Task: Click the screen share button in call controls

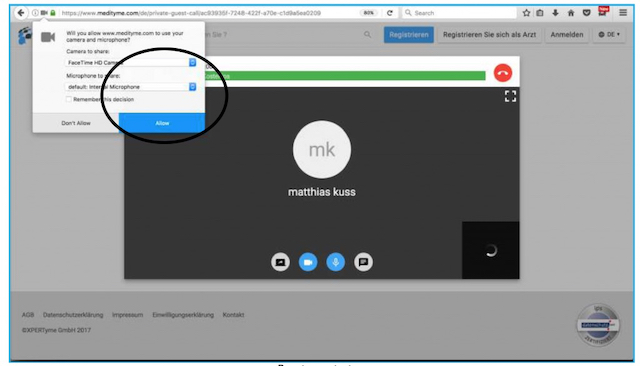Action: (280, 262)
